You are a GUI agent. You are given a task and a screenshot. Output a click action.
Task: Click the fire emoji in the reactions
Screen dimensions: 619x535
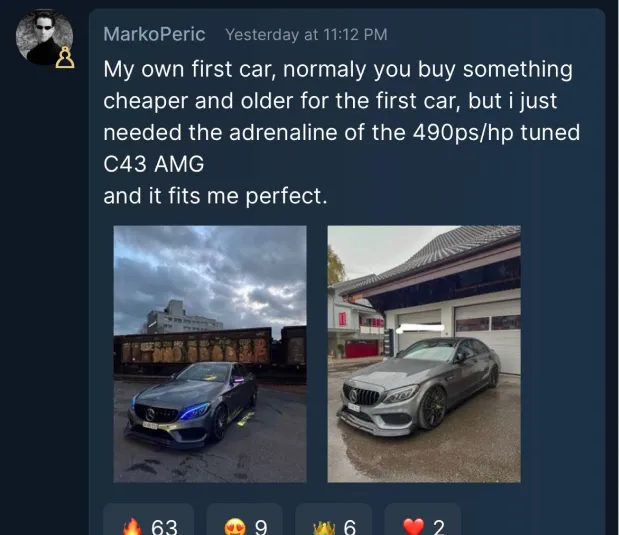coord(133,526)
